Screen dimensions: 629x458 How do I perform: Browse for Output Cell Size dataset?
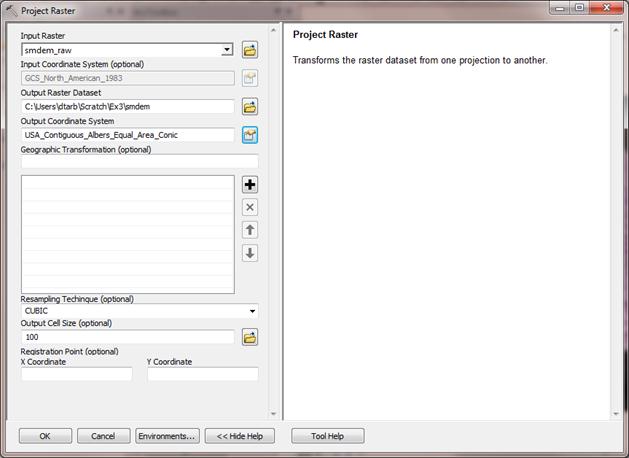coord(250,337)
